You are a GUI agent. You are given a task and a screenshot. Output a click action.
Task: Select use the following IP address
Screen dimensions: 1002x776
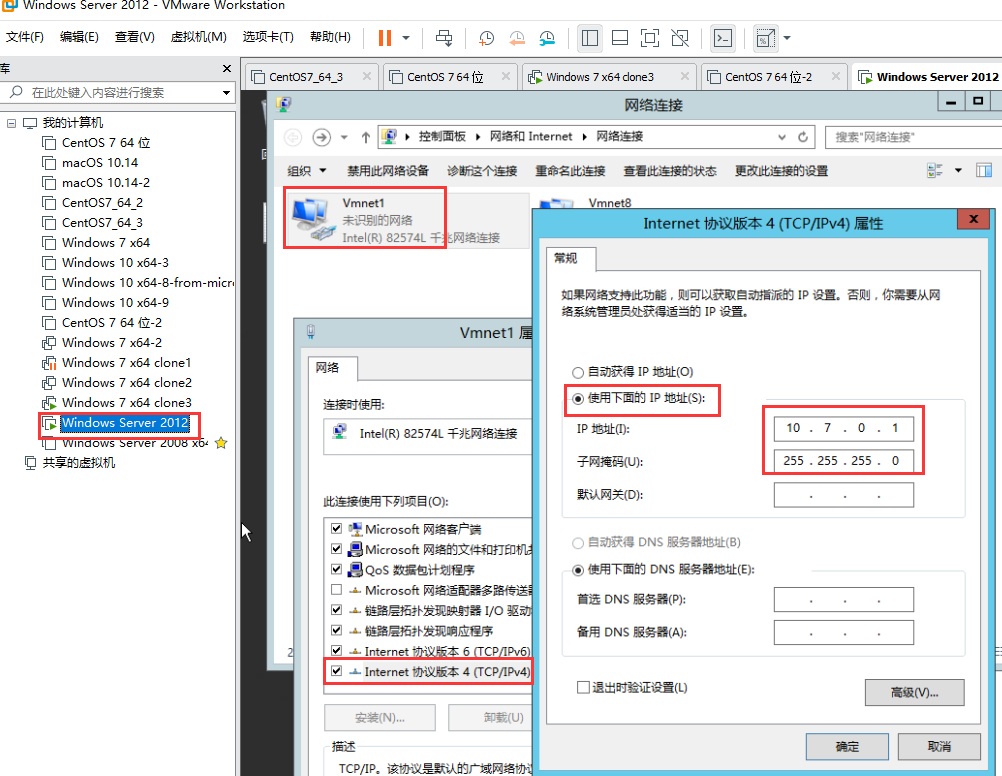(x=578, y=398)
